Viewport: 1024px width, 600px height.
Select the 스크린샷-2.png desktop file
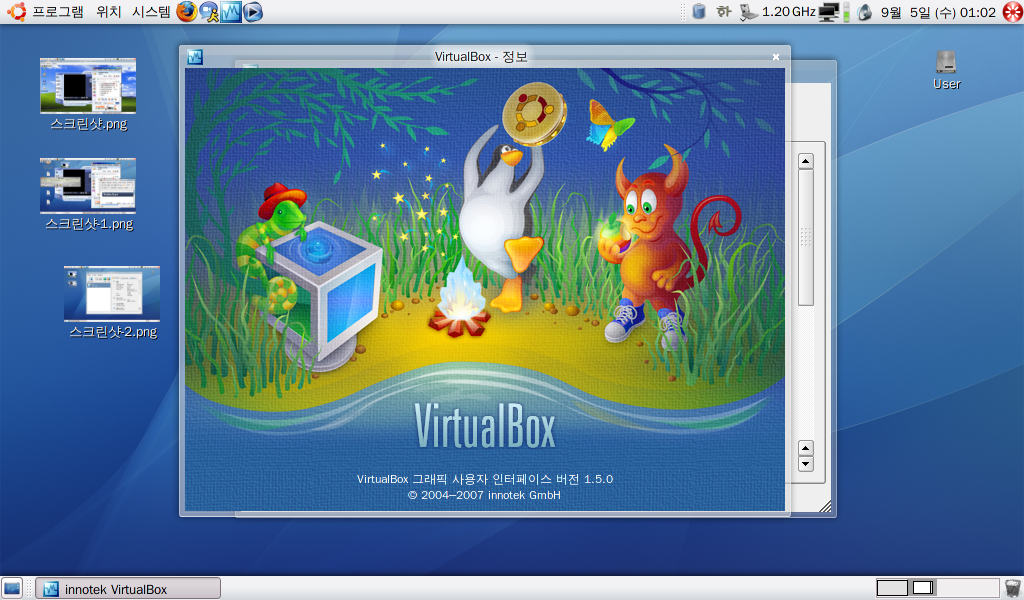tap(112, 302)
